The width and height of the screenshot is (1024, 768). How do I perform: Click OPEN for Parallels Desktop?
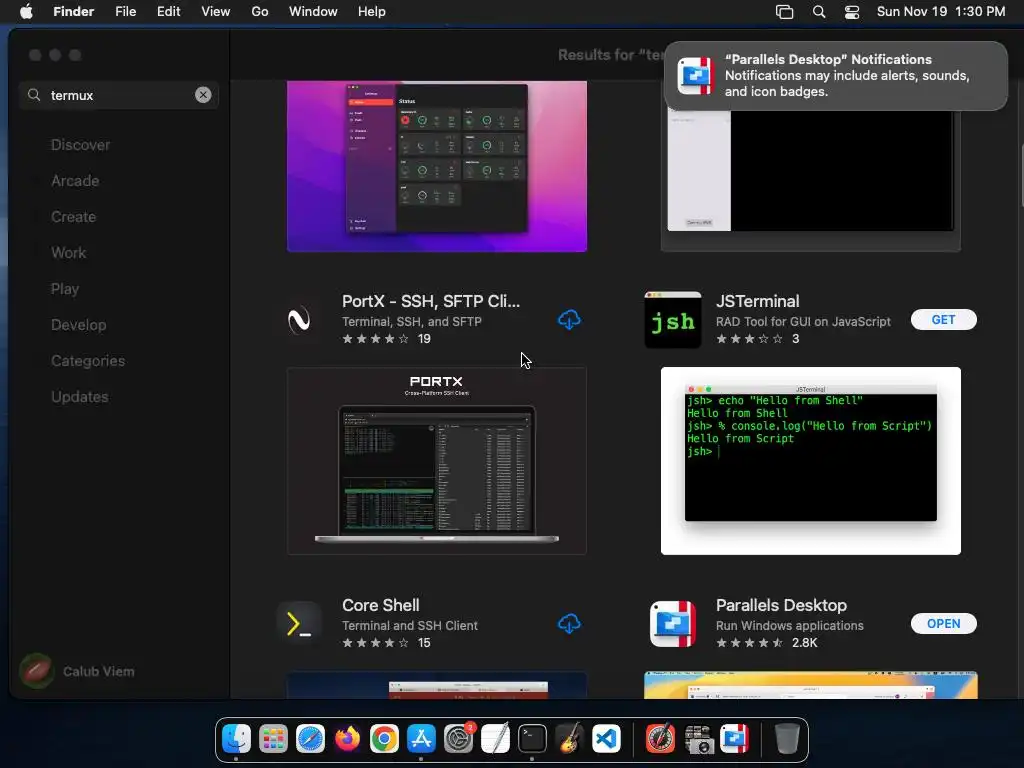tap(943, 624)
